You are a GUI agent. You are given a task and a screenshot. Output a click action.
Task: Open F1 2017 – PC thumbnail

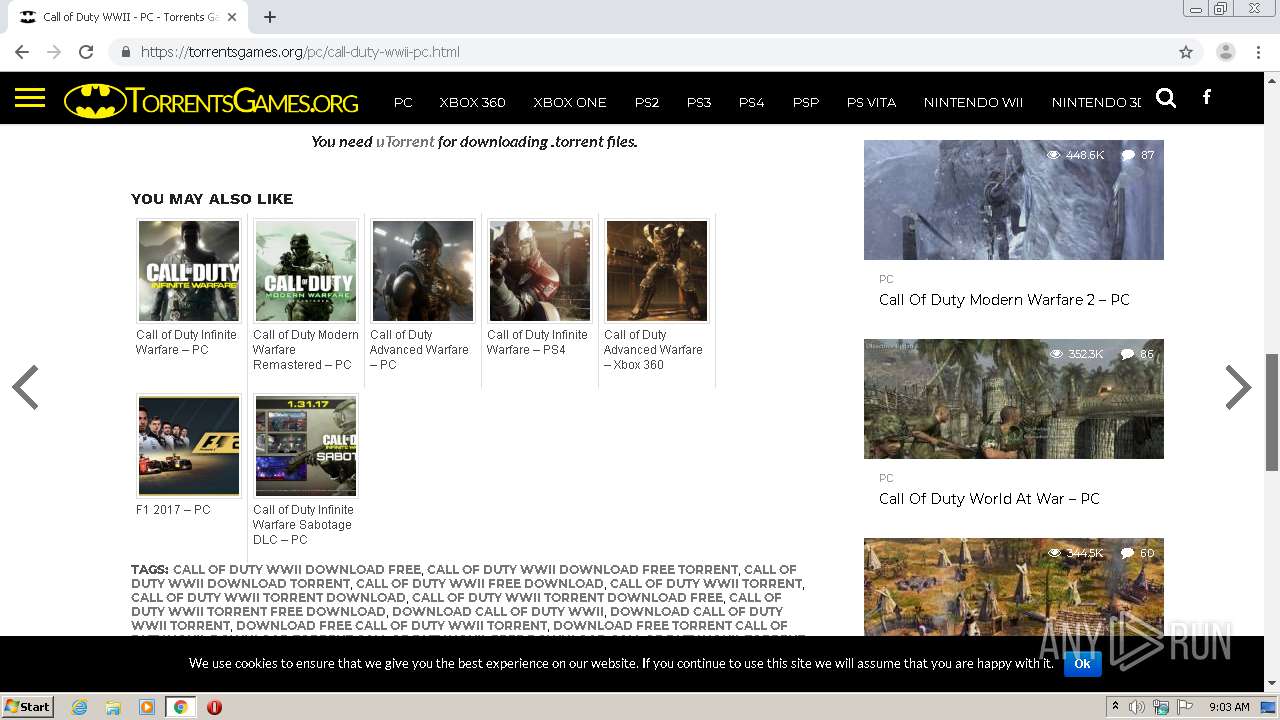pos(189,446)
